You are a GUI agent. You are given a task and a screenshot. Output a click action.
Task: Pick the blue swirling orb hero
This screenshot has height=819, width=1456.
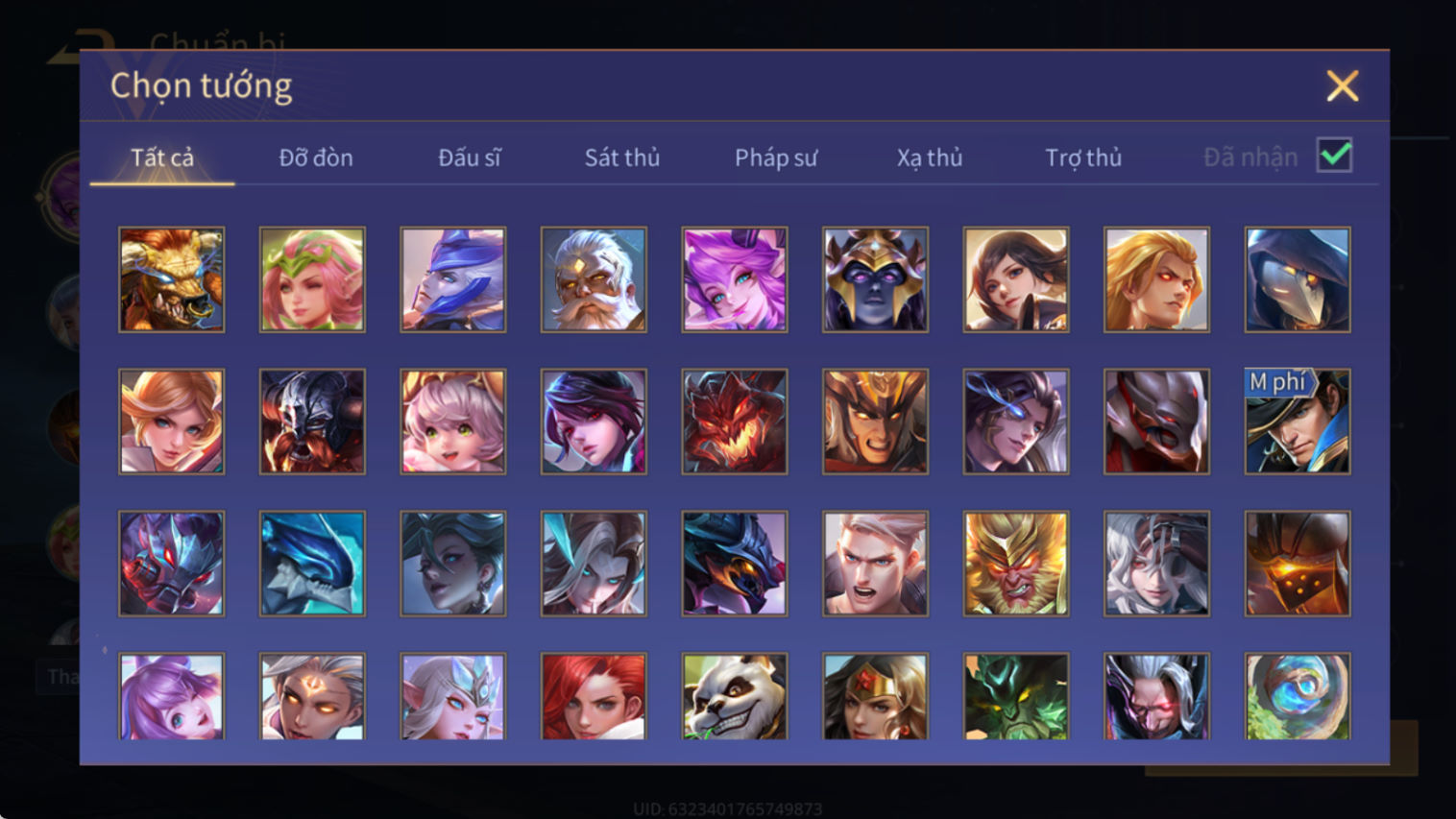pyautogui.click(x=1297, y=697)
